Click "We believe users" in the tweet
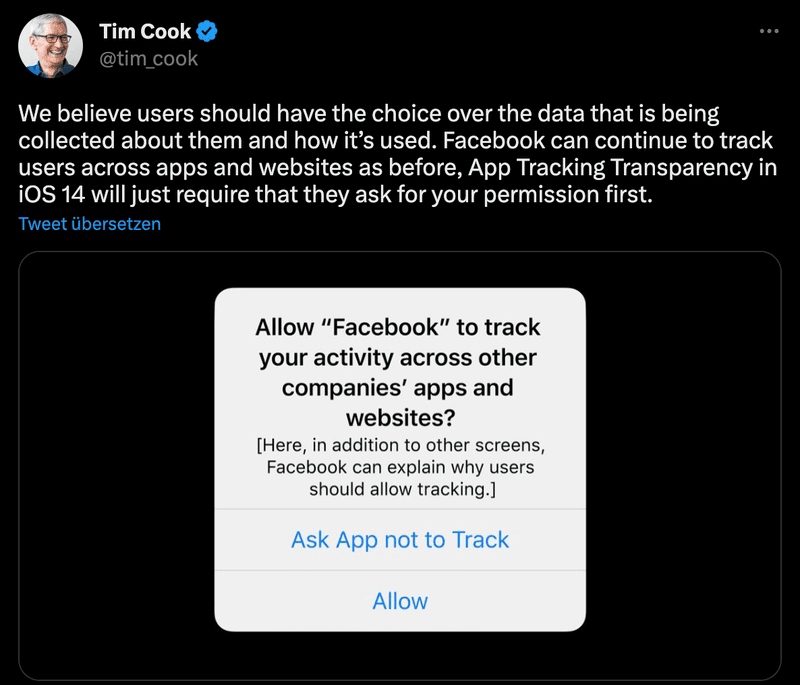800x685 pixels. (106, 113)
